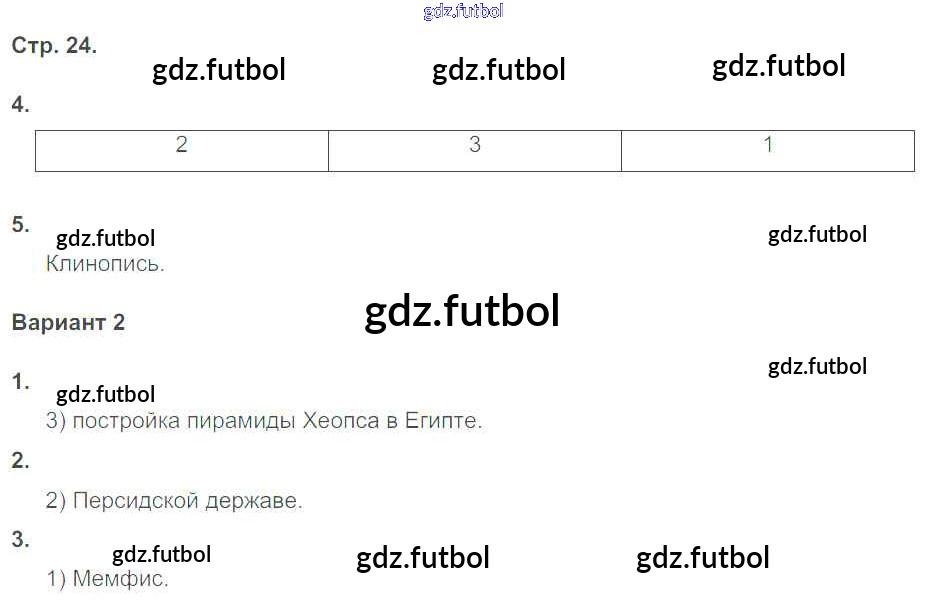Click gdz.futbol watermark right of "Стр. 24."
This screenshot has width=926, height=605.
pos(219,70)
